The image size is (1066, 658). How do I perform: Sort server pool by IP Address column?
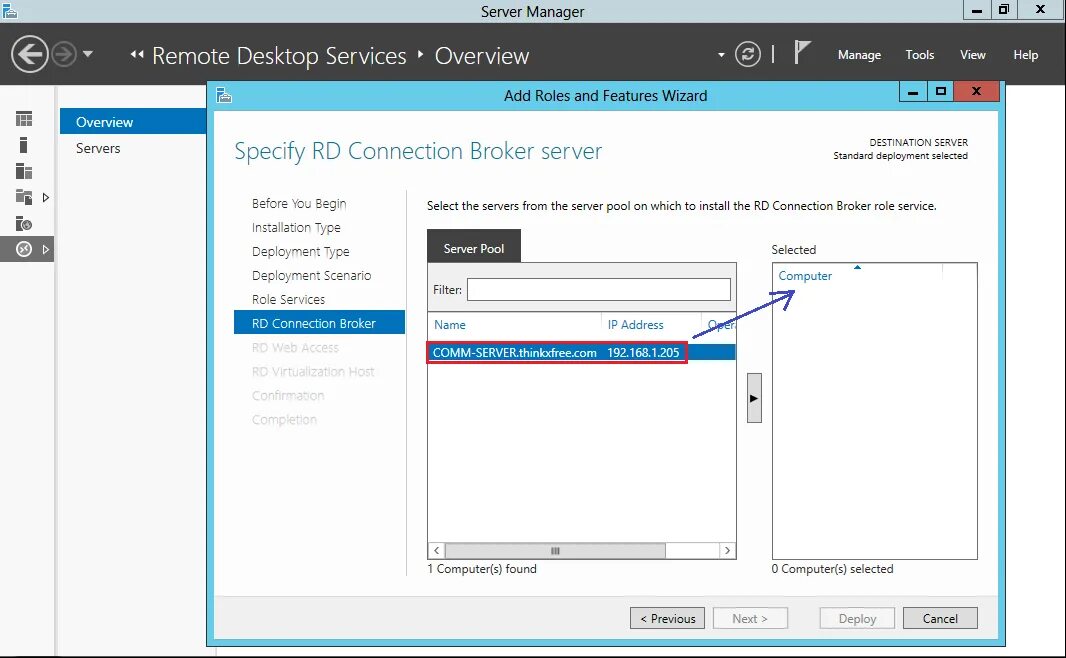coord(636,325)
